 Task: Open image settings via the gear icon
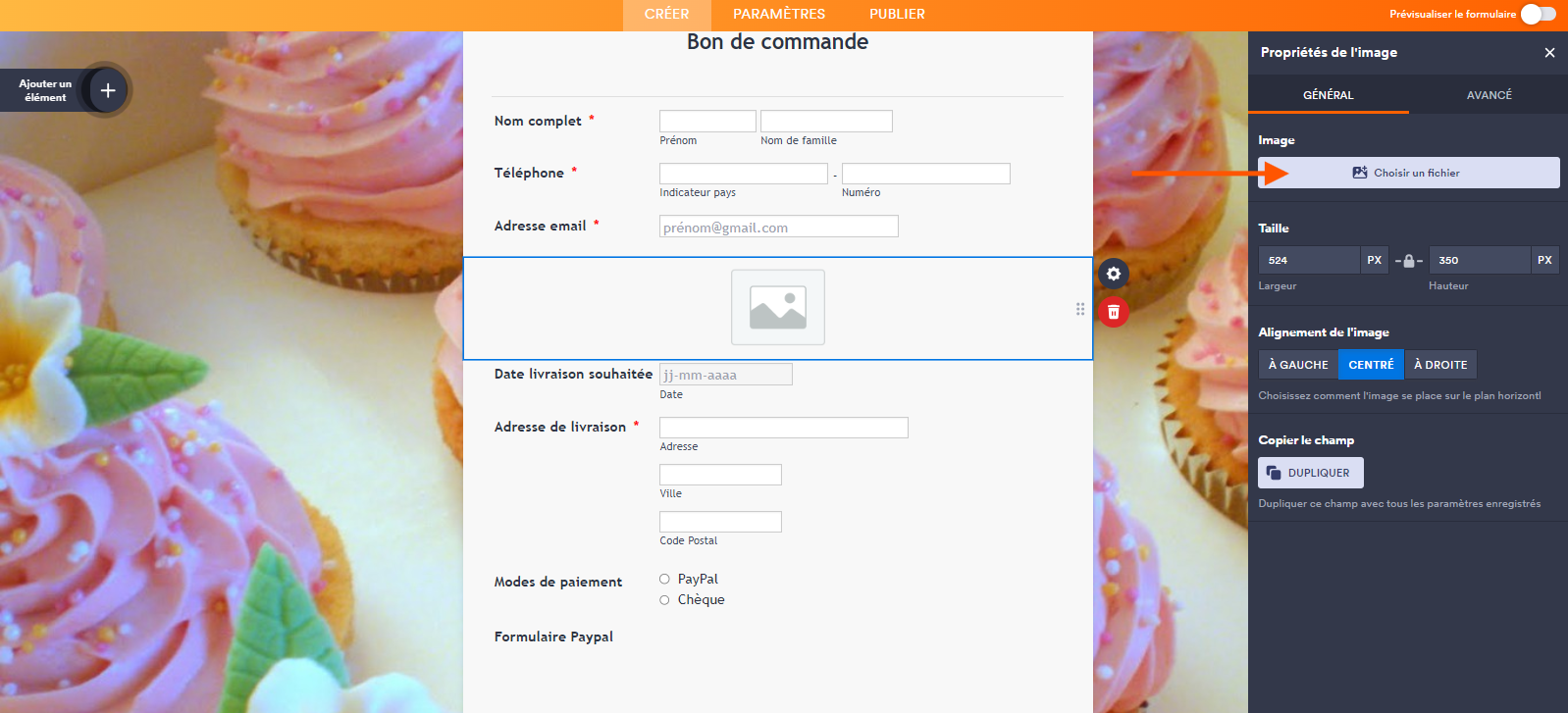click(x=1114, y=274)
